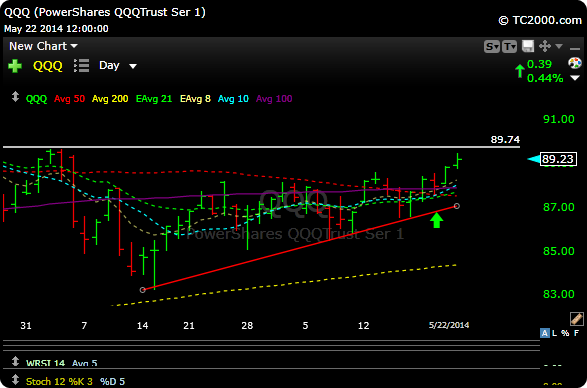Open the Day timeframe dropdown arrow
The height and width of the screenshot is (388, 587).
133,67
